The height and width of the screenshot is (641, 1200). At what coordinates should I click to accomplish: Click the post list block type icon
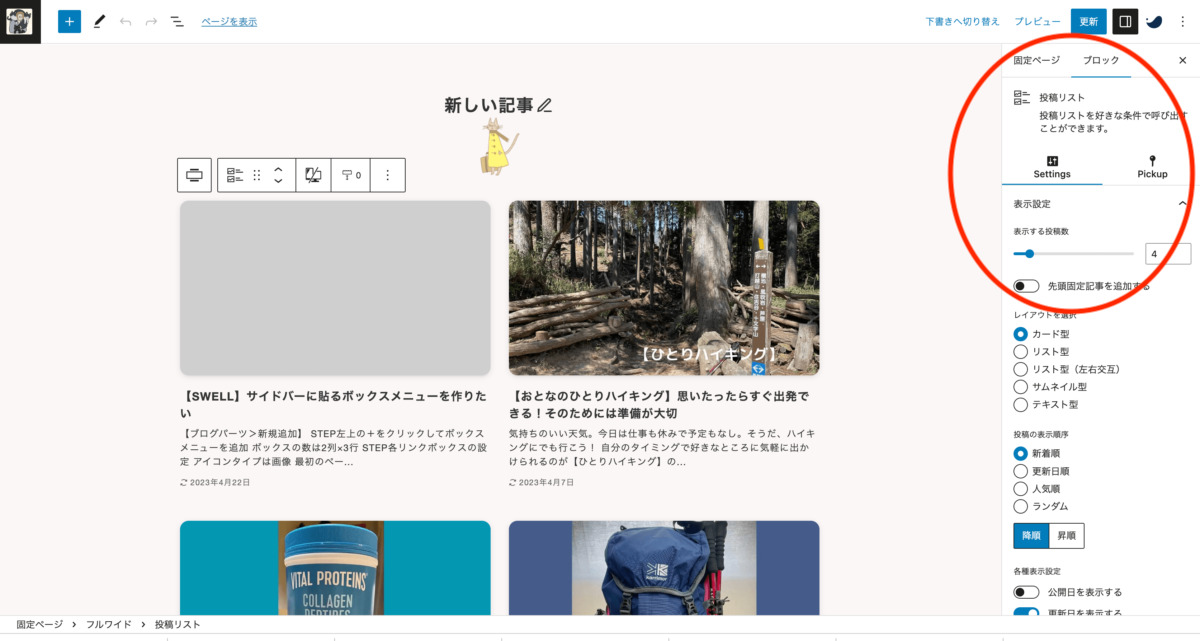coord(235,175)
